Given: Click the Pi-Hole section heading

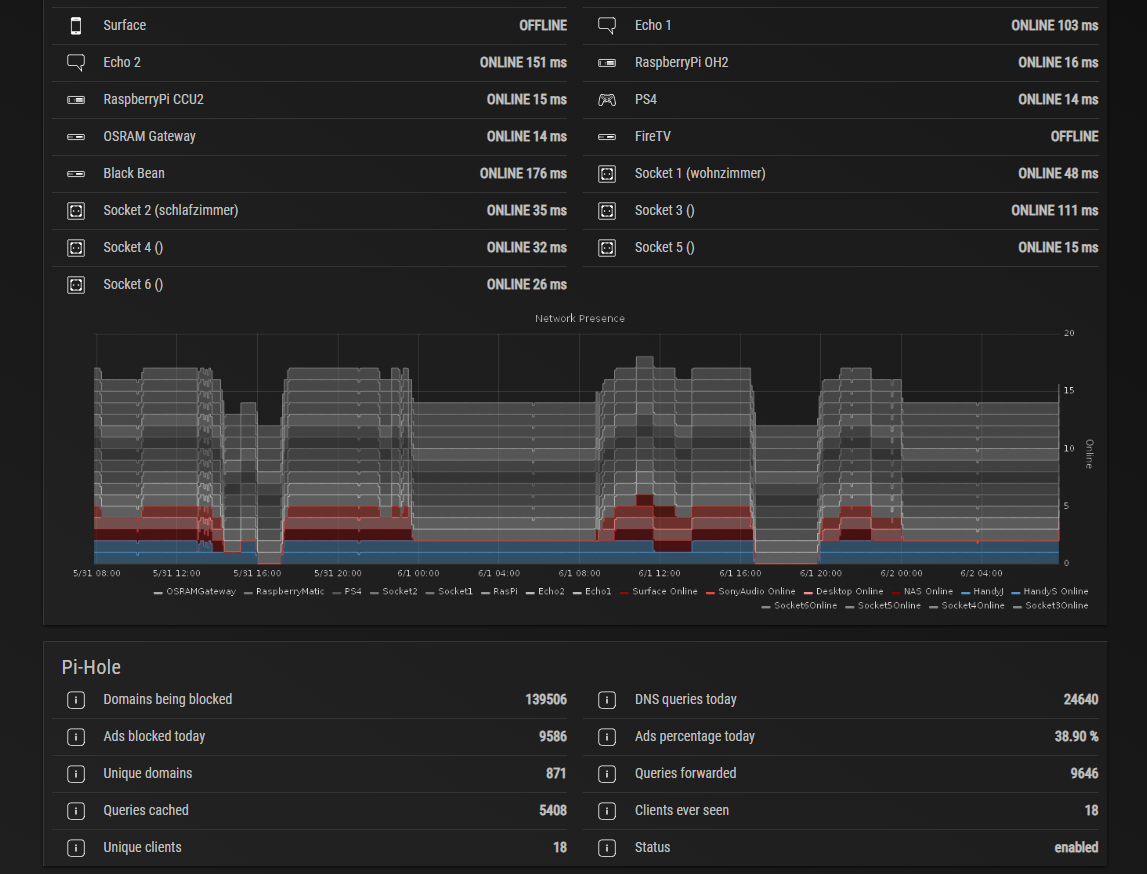Looking at the screenshot, I should click(x=91, y=667).
